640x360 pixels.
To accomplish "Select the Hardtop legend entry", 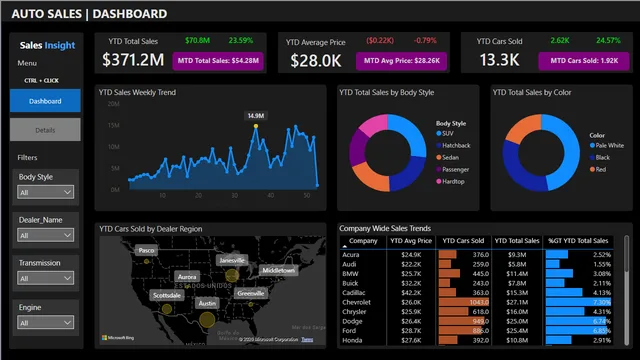I will pyautogui.click(x=450, y=181).
